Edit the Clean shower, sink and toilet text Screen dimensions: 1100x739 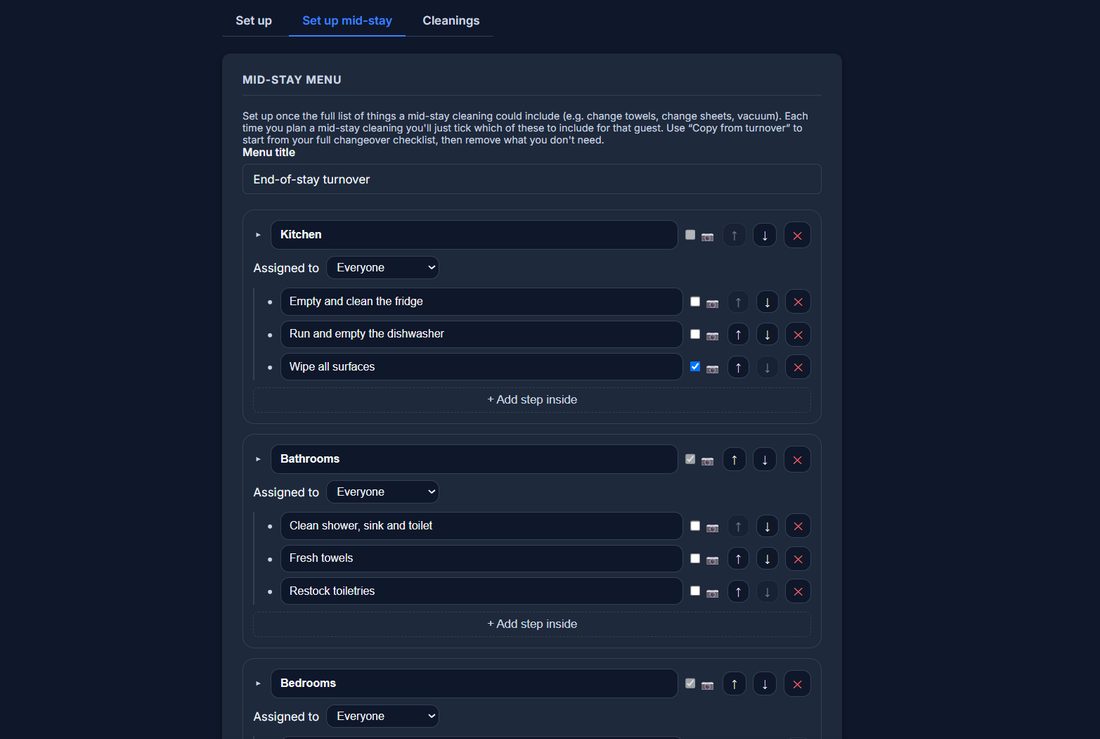pos(481,526)
